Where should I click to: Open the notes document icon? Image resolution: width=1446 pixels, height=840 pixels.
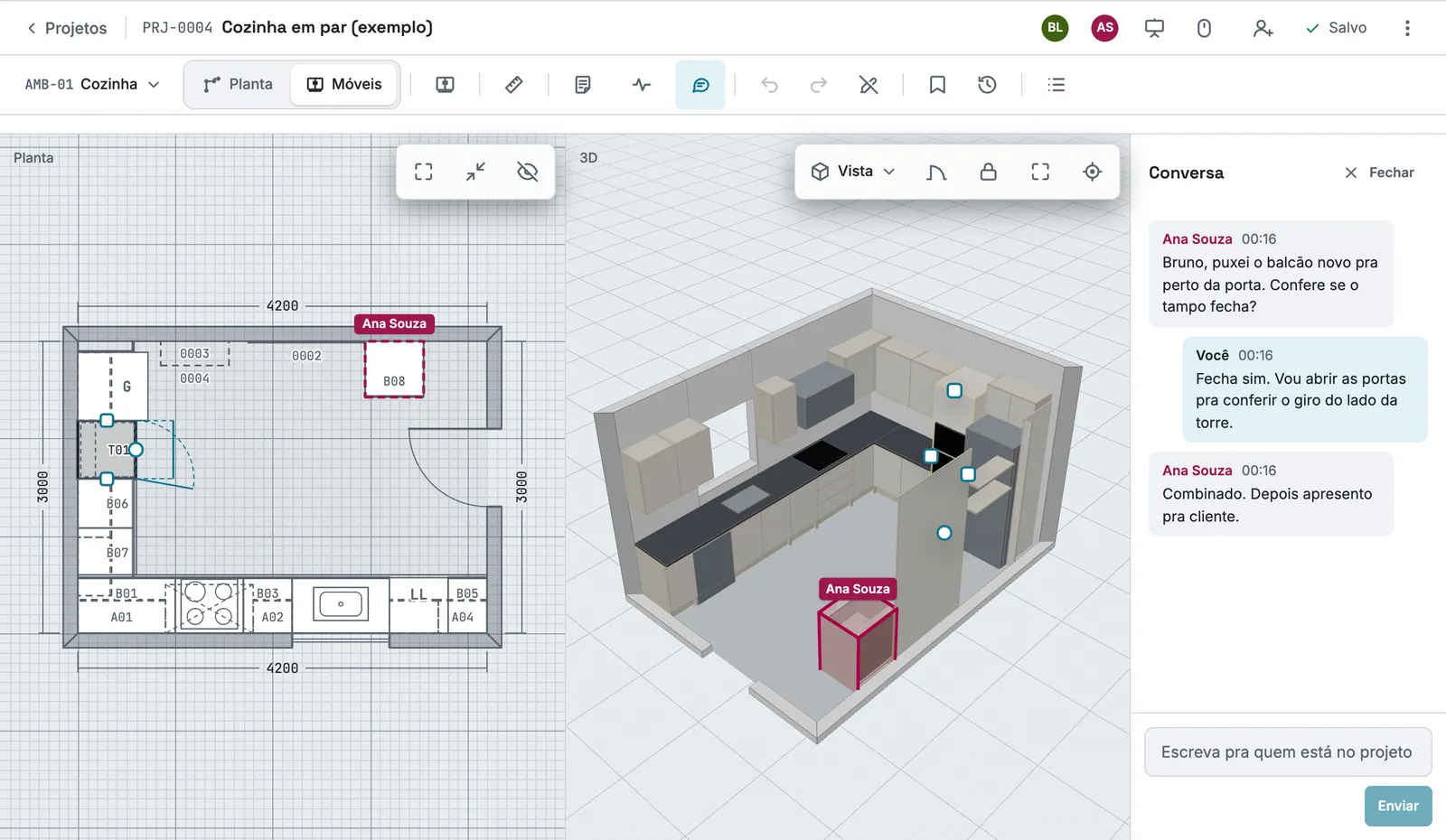pos(583,85)
